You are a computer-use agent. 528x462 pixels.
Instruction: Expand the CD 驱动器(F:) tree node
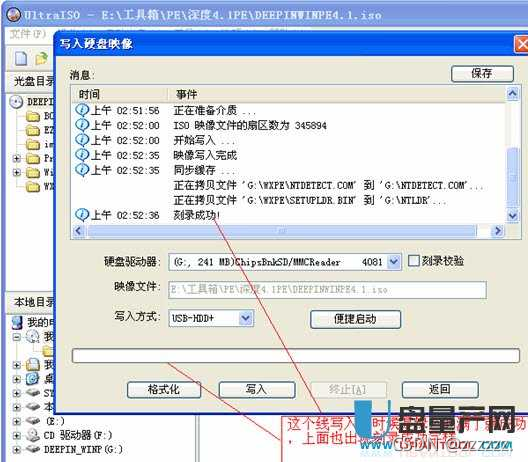(x=16, y=435)
